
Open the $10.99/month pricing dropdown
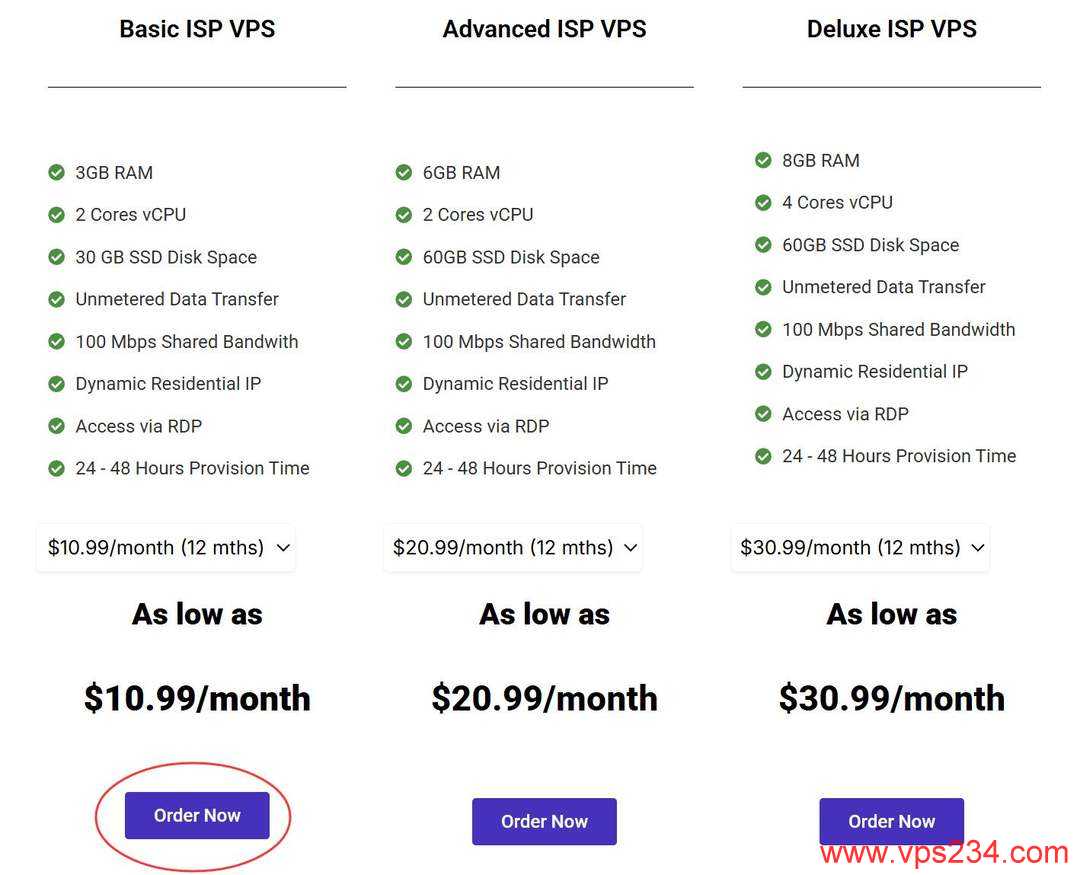(x=165, y=547)
